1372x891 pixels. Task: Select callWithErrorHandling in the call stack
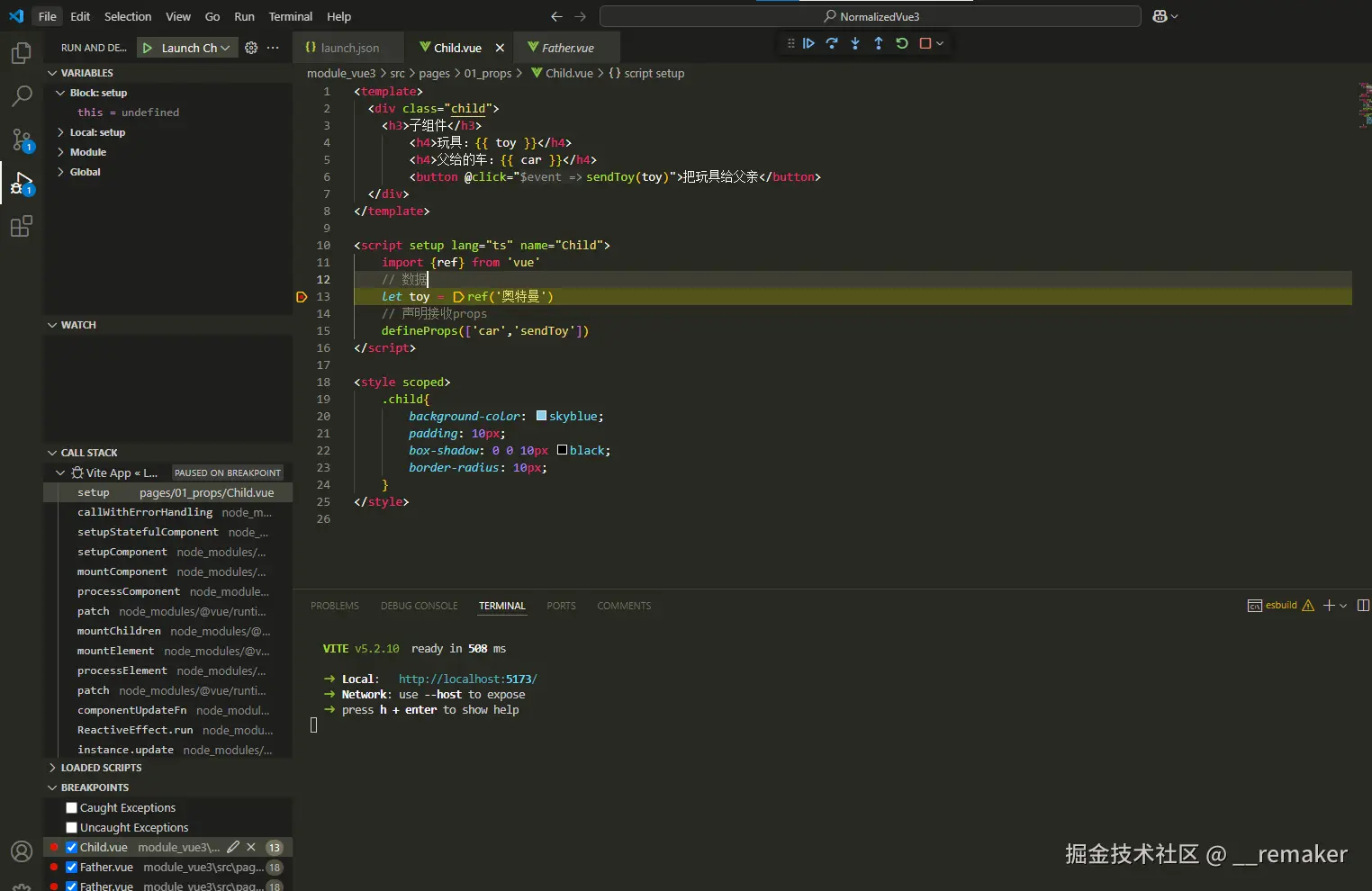pyautogui.click(x=145, y=512)
